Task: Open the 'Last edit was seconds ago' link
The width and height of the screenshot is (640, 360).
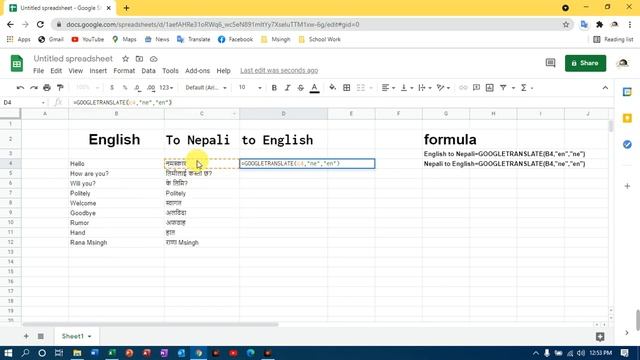Action: click(279, 71)
